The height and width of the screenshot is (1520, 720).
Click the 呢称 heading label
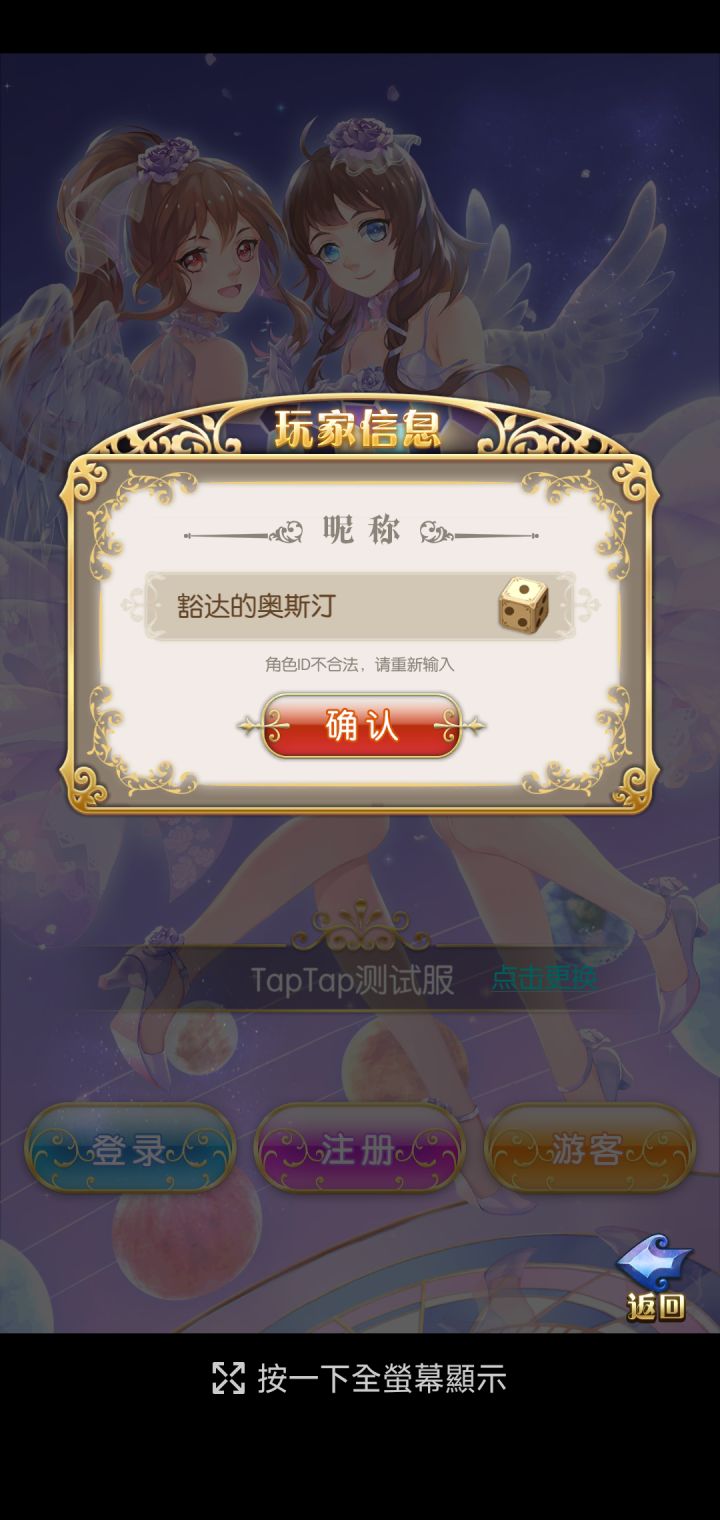coord(361,531)
